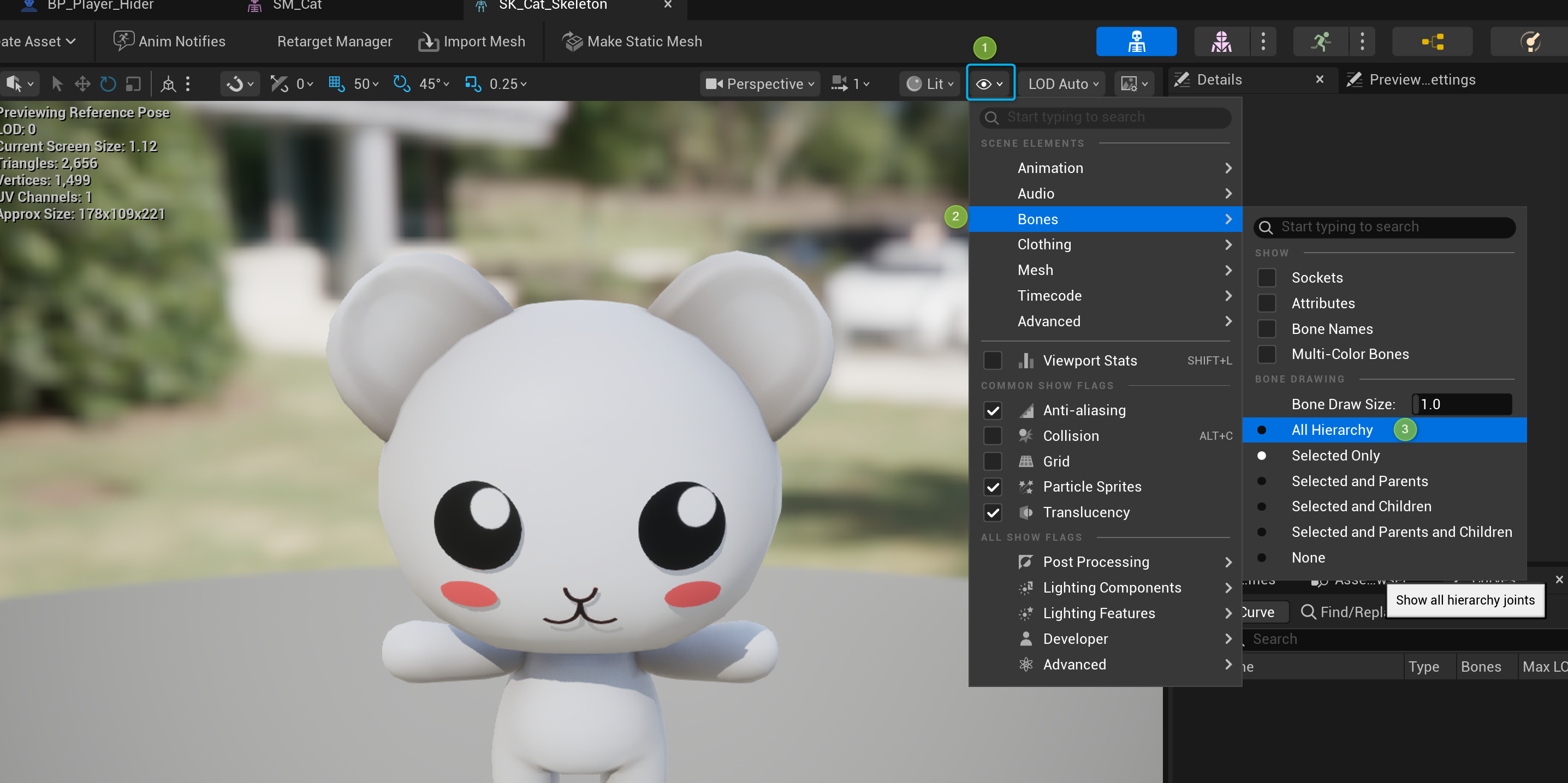Open options dots next to Skeletal Mesh
This screenshot has height=783, width=1568.
point(1263,41)
